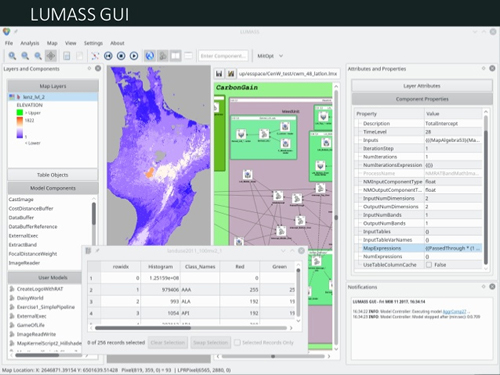Enable the Selected Records Only checkbox
Screen dimensions: 500x375
pyautogui.click(x=237, y=342)
